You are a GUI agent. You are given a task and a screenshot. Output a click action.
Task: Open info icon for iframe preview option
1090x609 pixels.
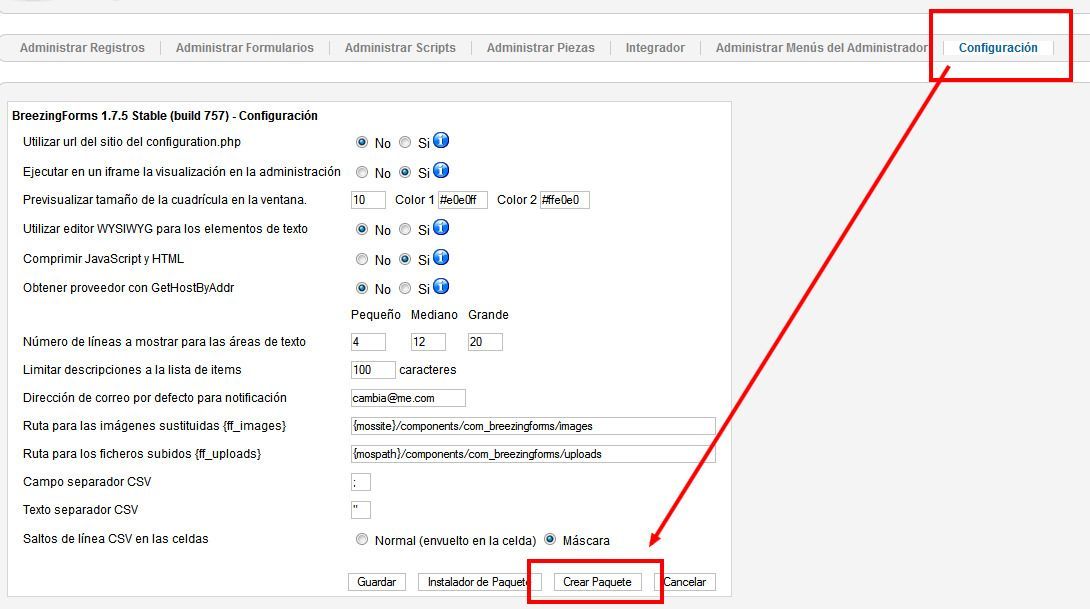click(x=441, y=170)
